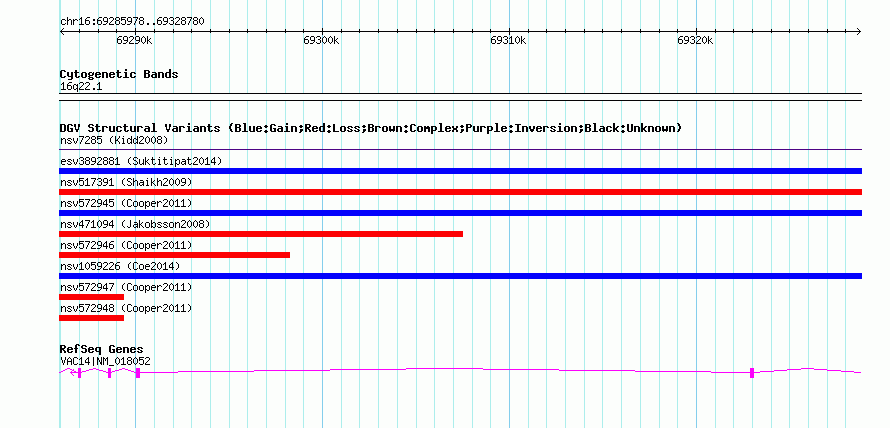
Task: Click the nsv572948 (Cooper2011) label
Action: (126, 308)
